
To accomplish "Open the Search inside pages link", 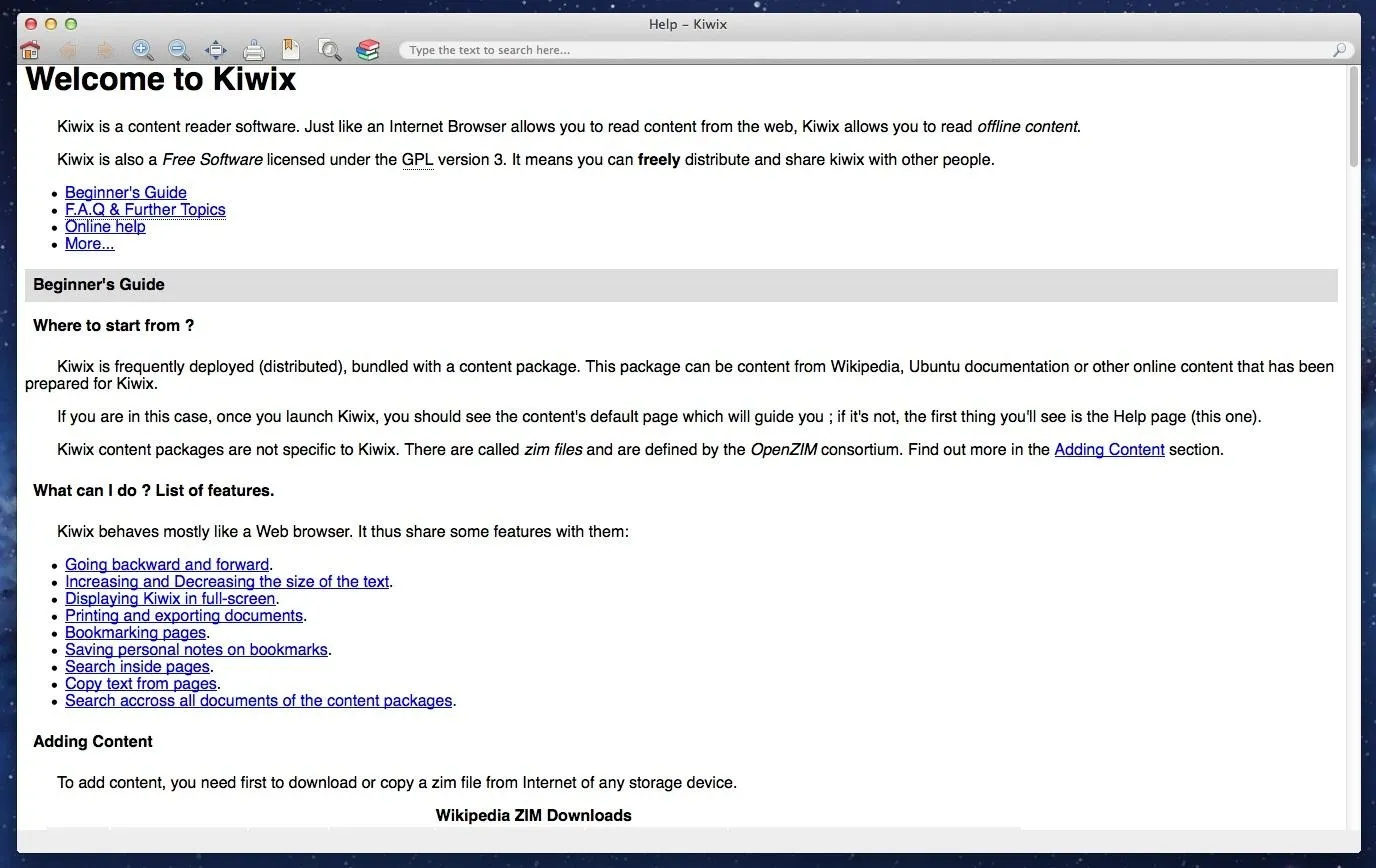I will (137, 666).
